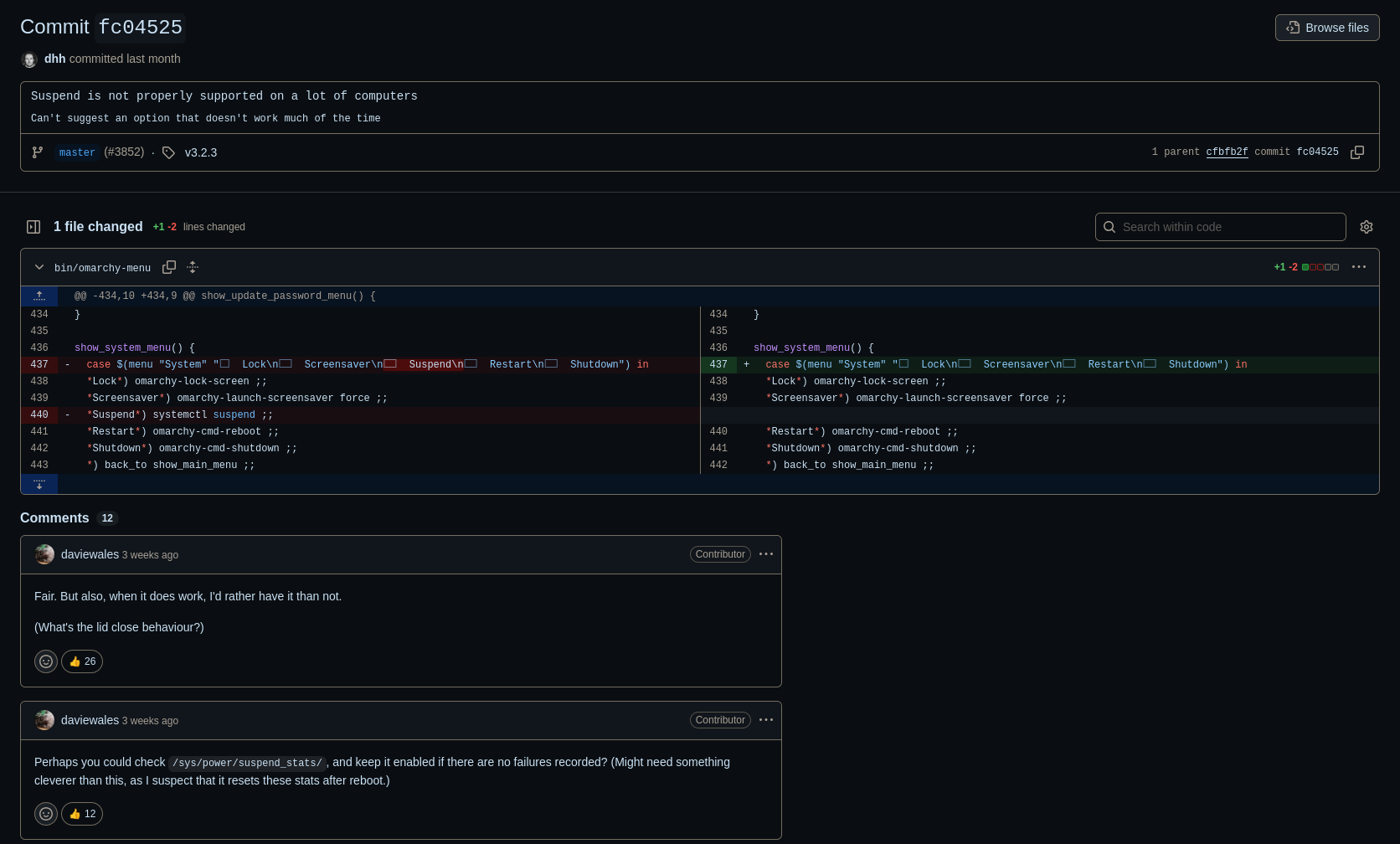Image resolution: width=1400 pixels, height=844 pixels.
Task: Add emoji reaction to first daviewales comment
Action: coord(46,661)
